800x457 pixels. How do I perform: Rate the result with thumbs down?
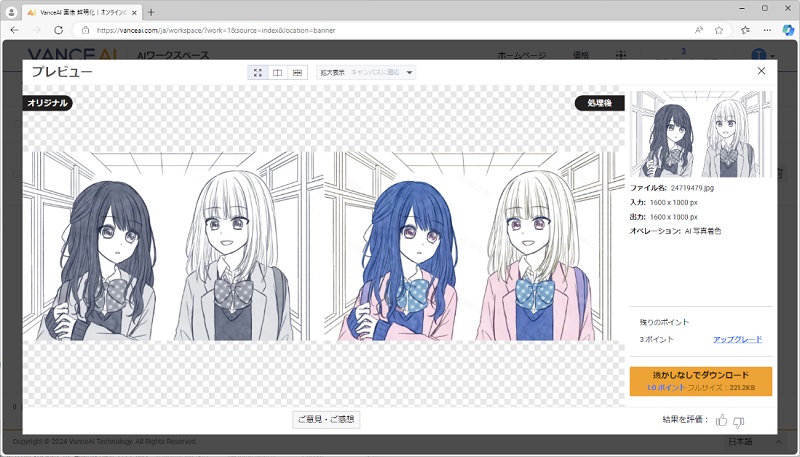(738, 421)
